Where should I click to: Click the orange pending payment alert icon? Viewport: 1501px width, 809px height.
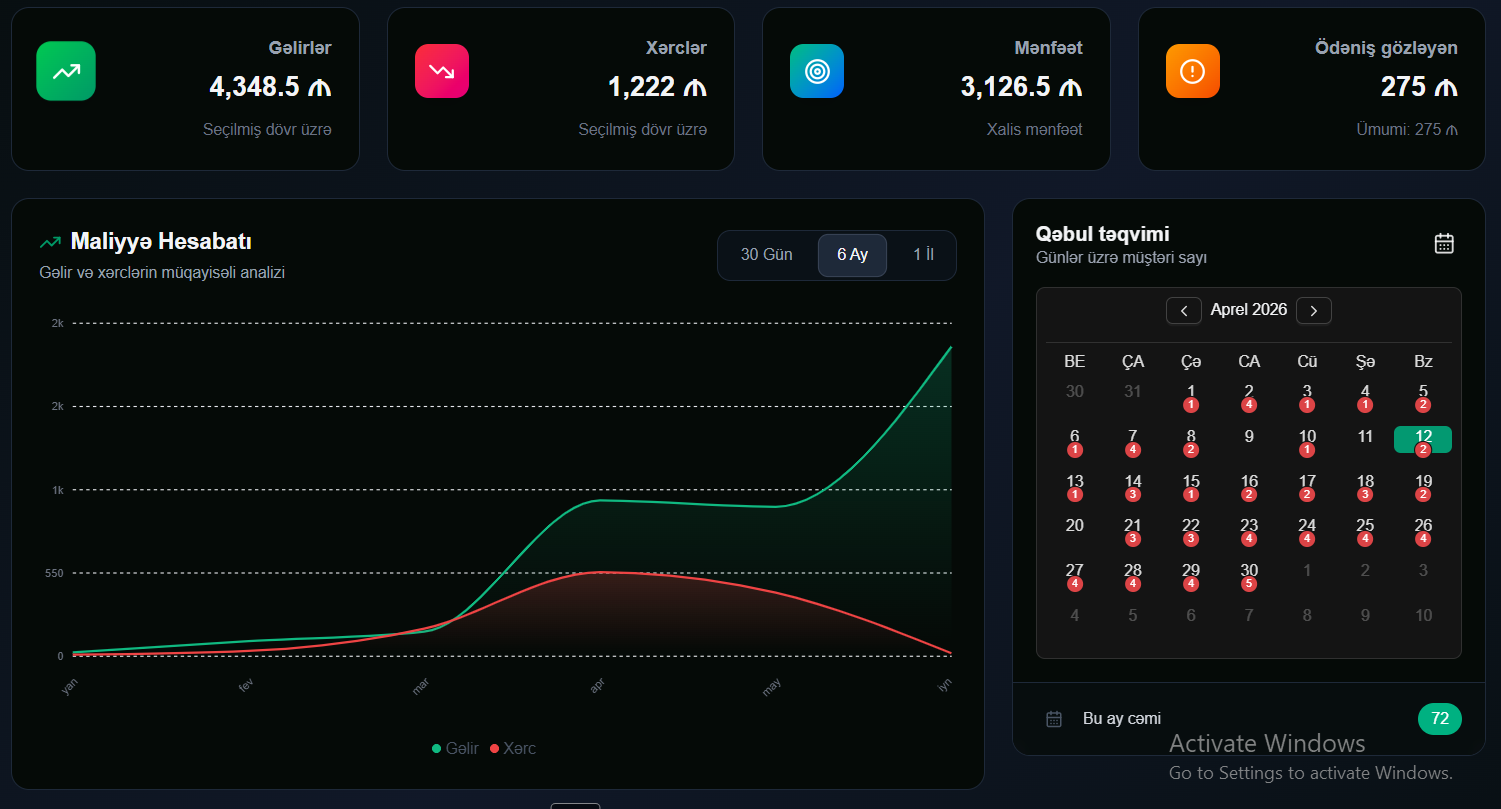click(1193, 71)
